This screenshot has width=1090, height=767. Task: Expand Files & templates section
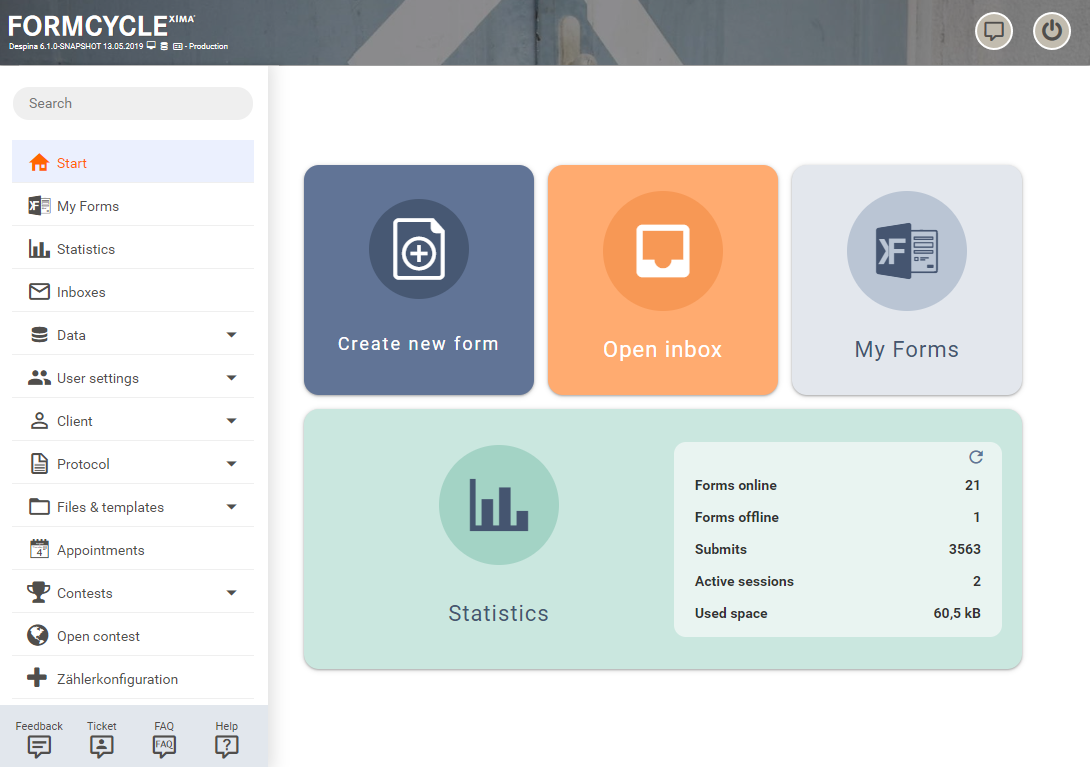coord(231,507)
